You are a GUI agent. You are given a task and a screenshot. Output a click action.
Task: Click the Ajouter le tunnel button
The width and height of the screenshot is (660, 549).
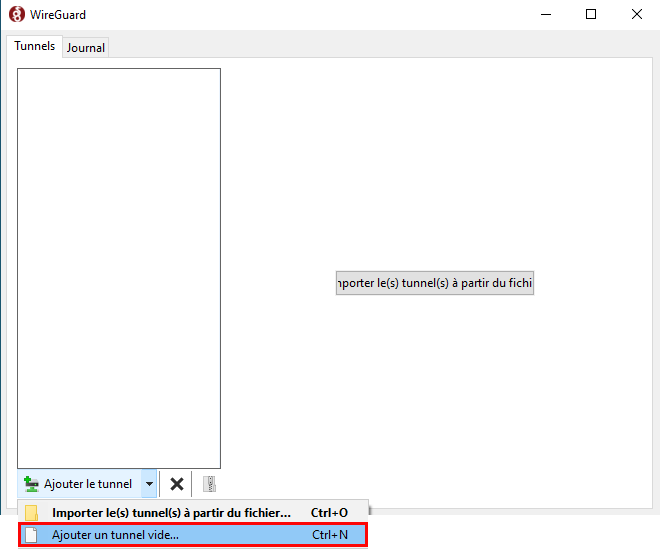79,484
